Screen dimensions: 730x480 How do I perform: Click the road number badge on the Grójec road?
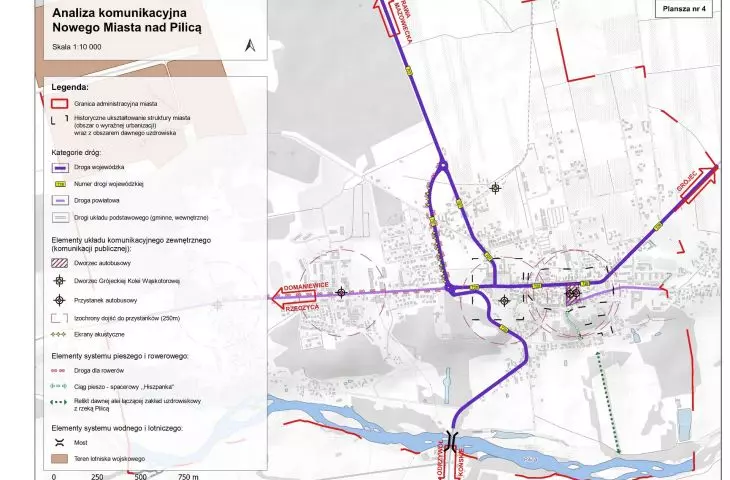point(657,227)
